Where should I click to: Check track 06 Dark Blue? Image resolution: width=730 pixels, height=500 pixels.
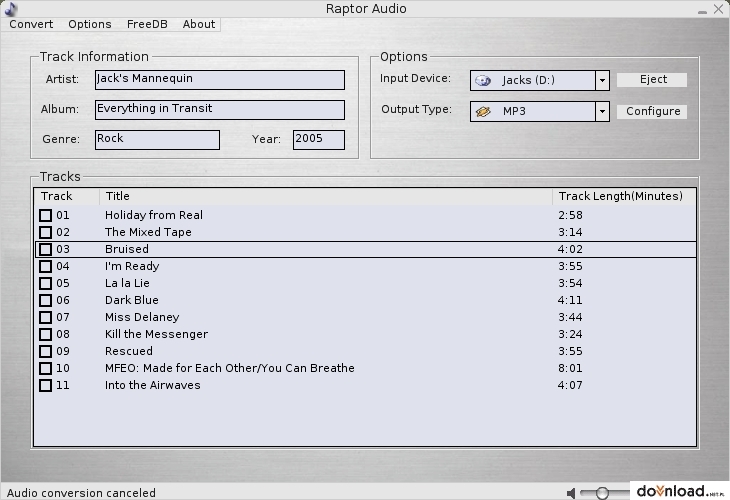tap(46, 300)
